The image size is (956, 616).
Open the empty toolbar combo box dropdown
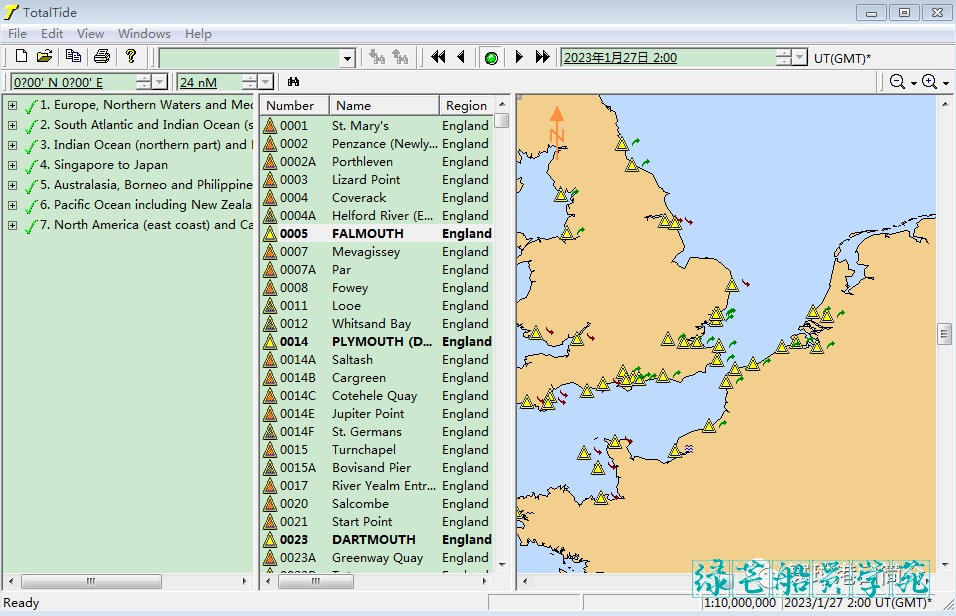coord(348,59)
